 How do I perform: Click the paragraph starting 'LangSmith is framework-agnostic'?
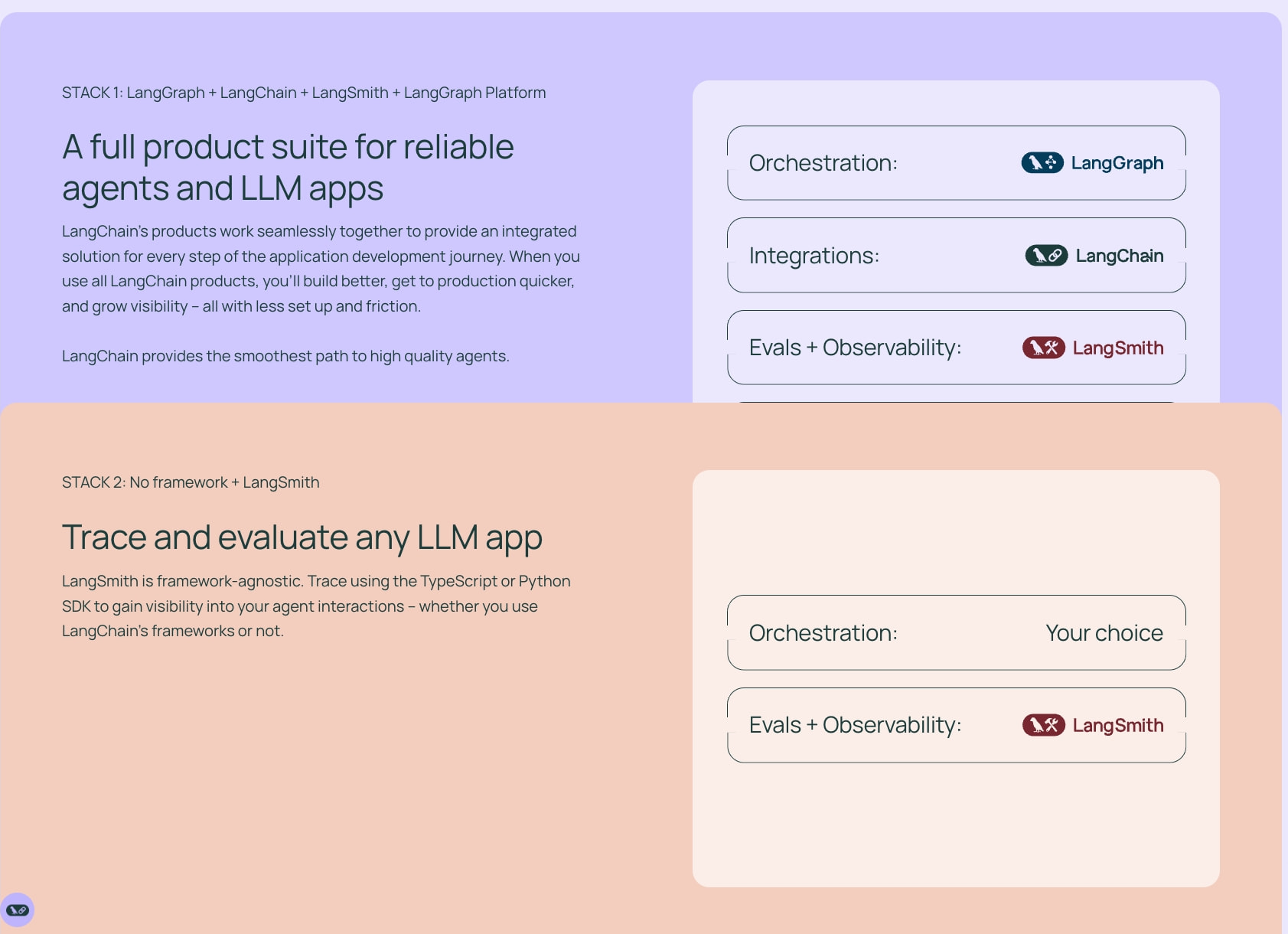316,606
